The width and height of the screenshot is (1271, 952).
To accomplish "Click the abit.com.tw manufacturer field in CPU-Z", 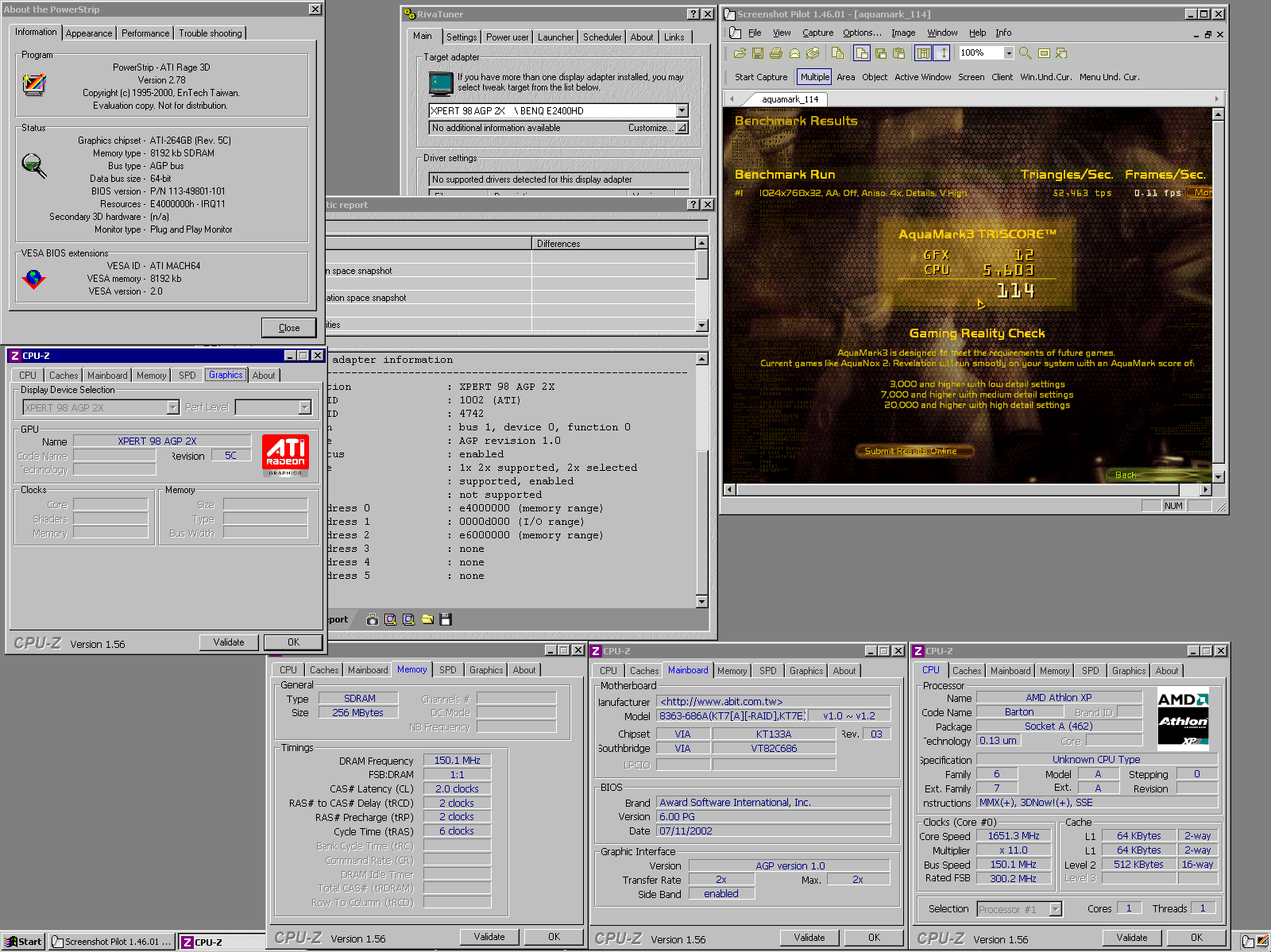I will coord(773,702).
